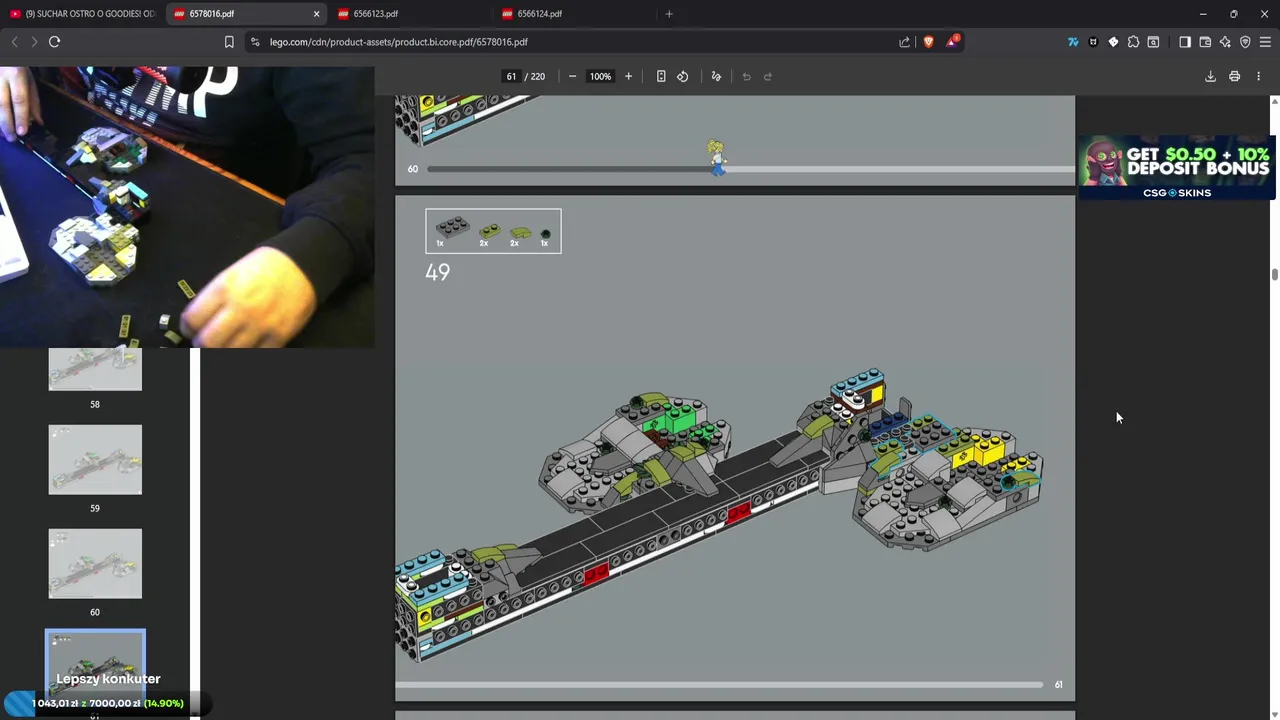Click the fit to page icon
The height and width of the screenshot is (720, 1280).
click(661, 76)
